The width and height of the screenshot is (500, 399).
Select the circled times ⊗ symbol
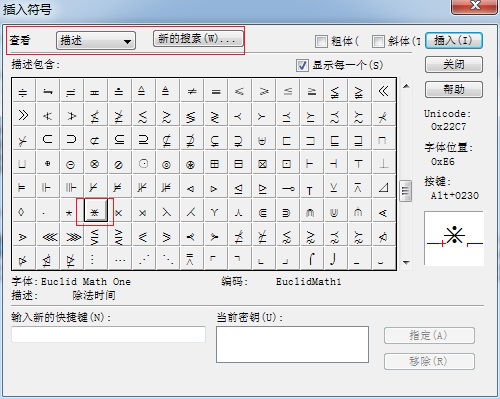click(x=95, y=163)
